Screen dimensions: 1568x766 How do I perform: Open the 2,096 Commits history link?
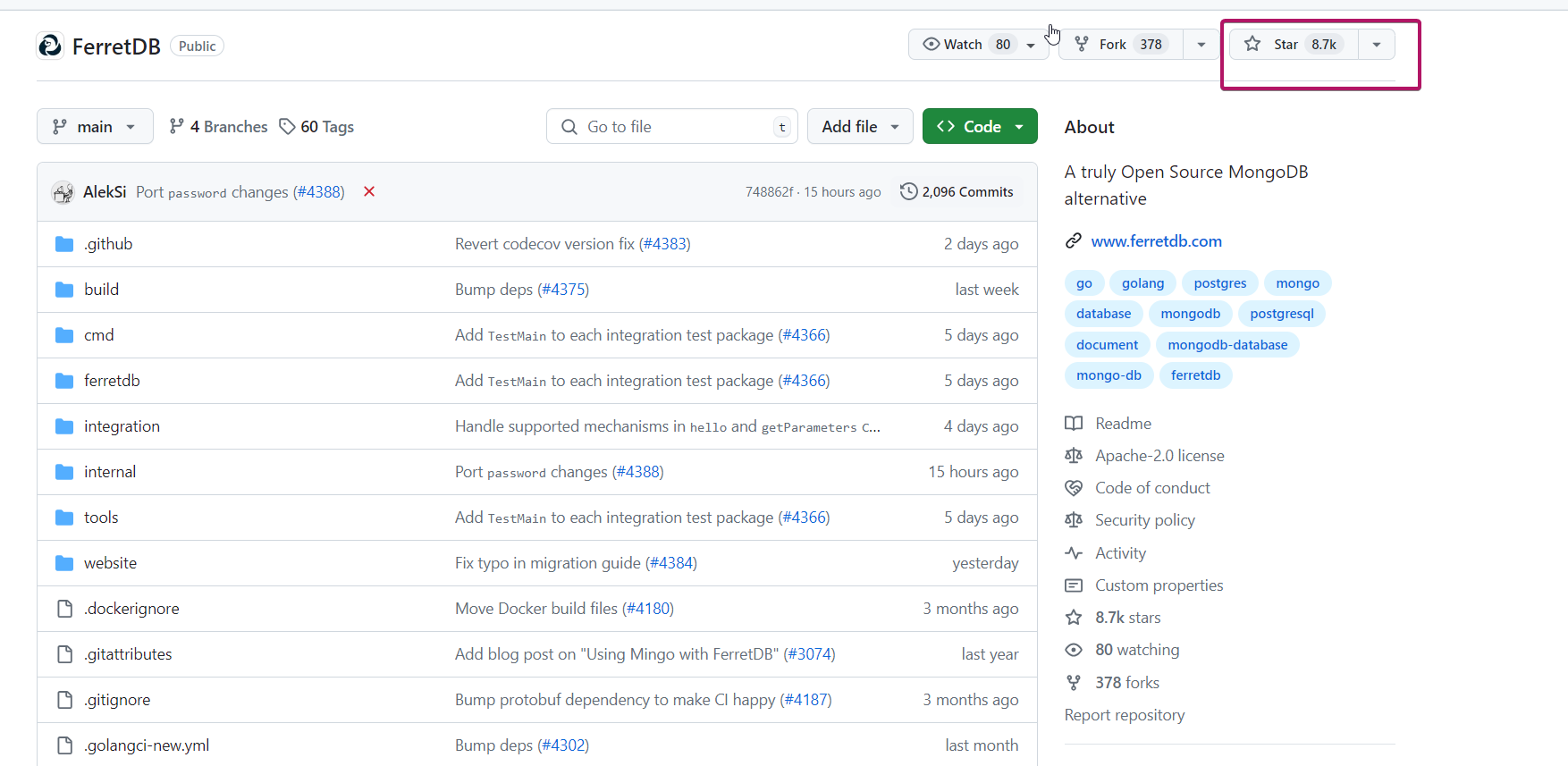957,191
